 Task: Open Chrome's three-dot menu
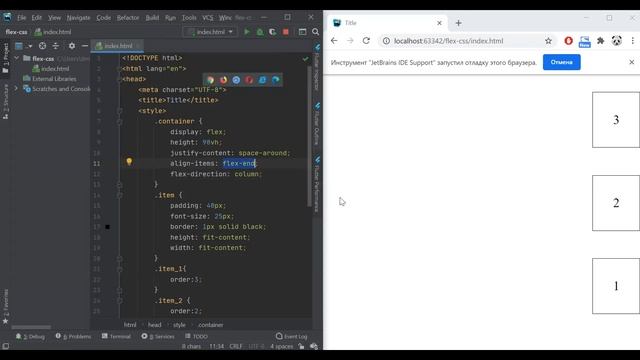(x=632, y=41)
